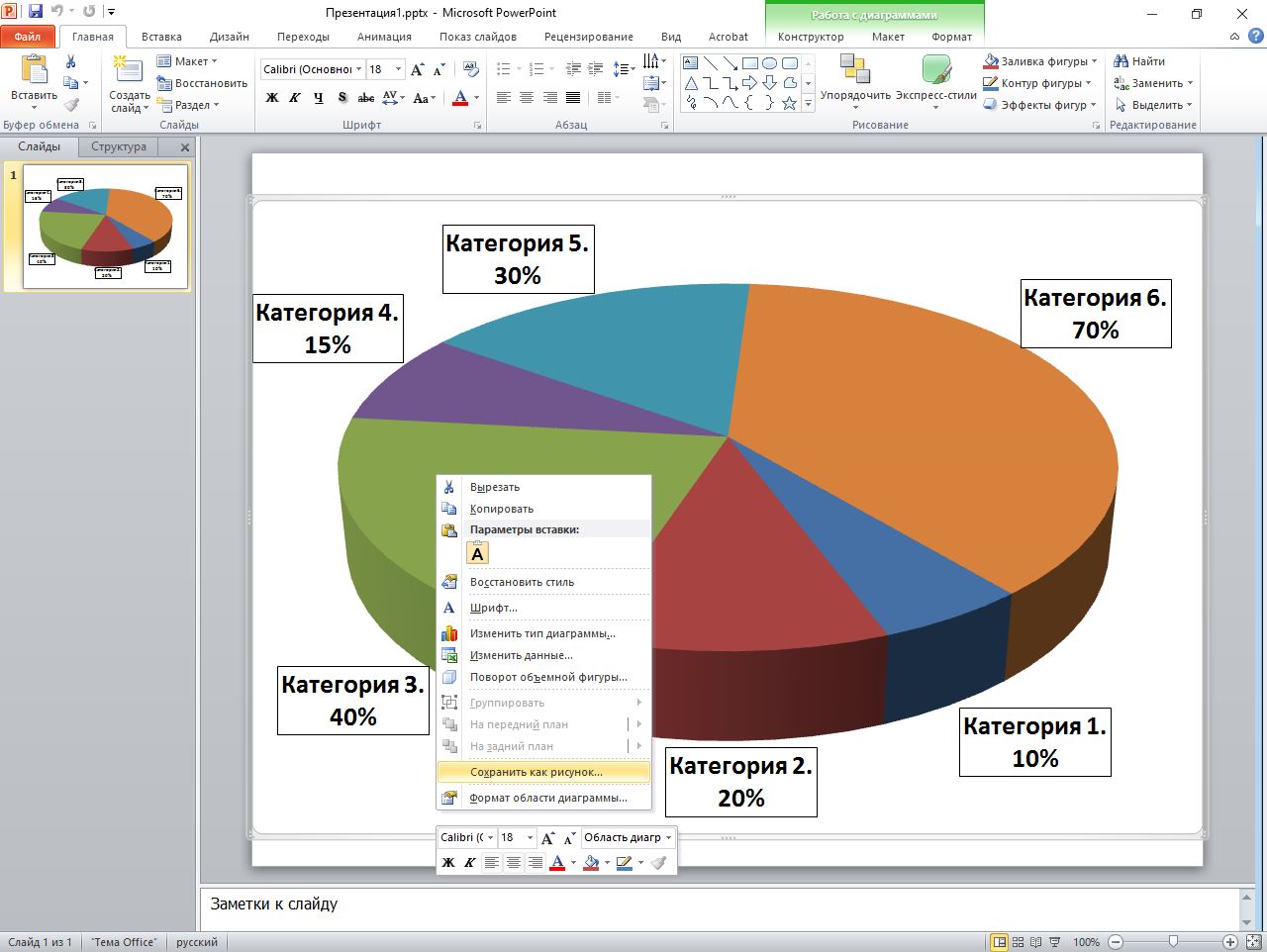The image size is (1267, 952).
Task: Open the Calibri font name dropdown in the ribbon
Action: (357, 69)
